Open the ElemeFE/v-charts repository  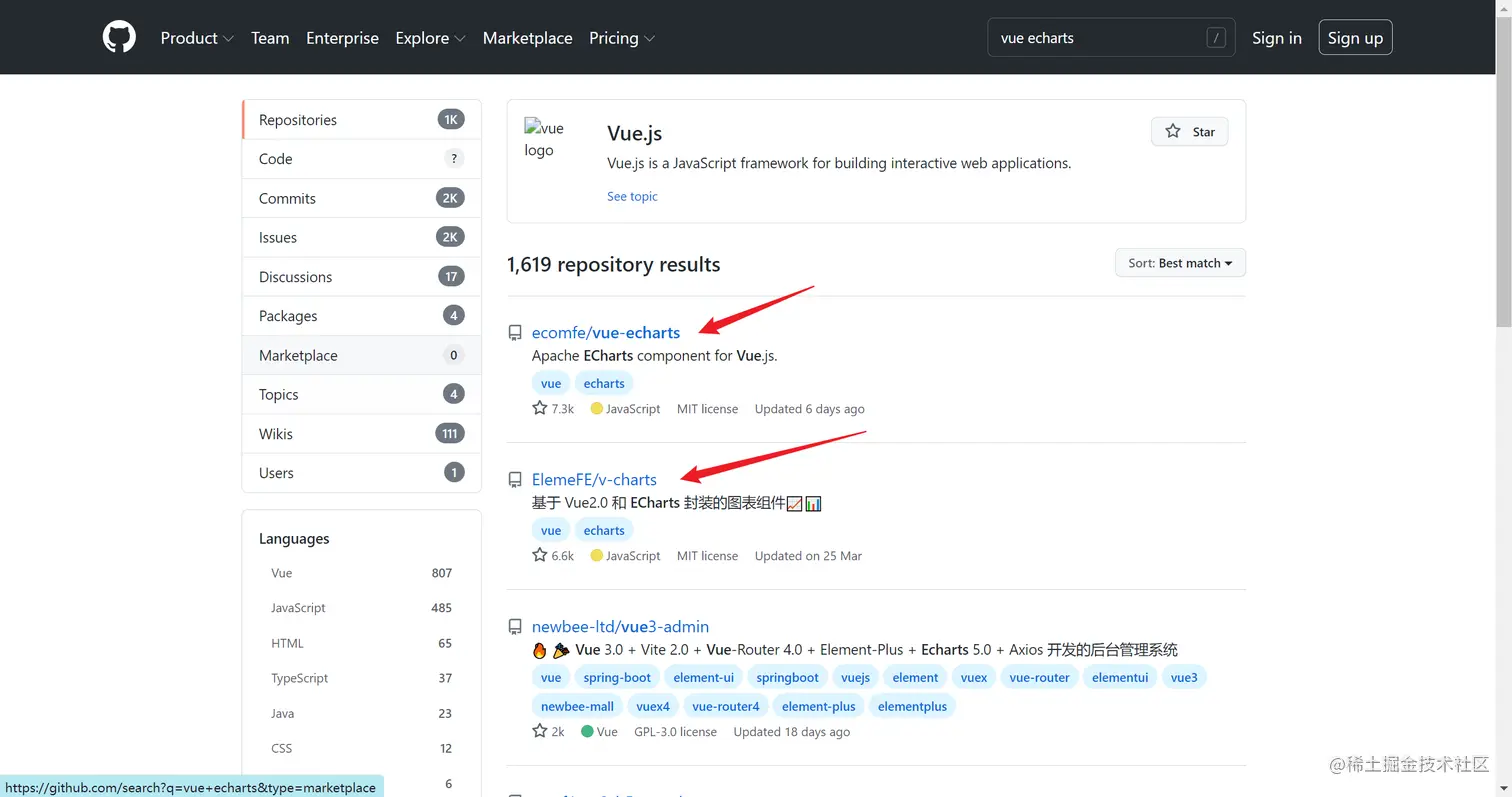pyautogui.click(x=594, y=480)
